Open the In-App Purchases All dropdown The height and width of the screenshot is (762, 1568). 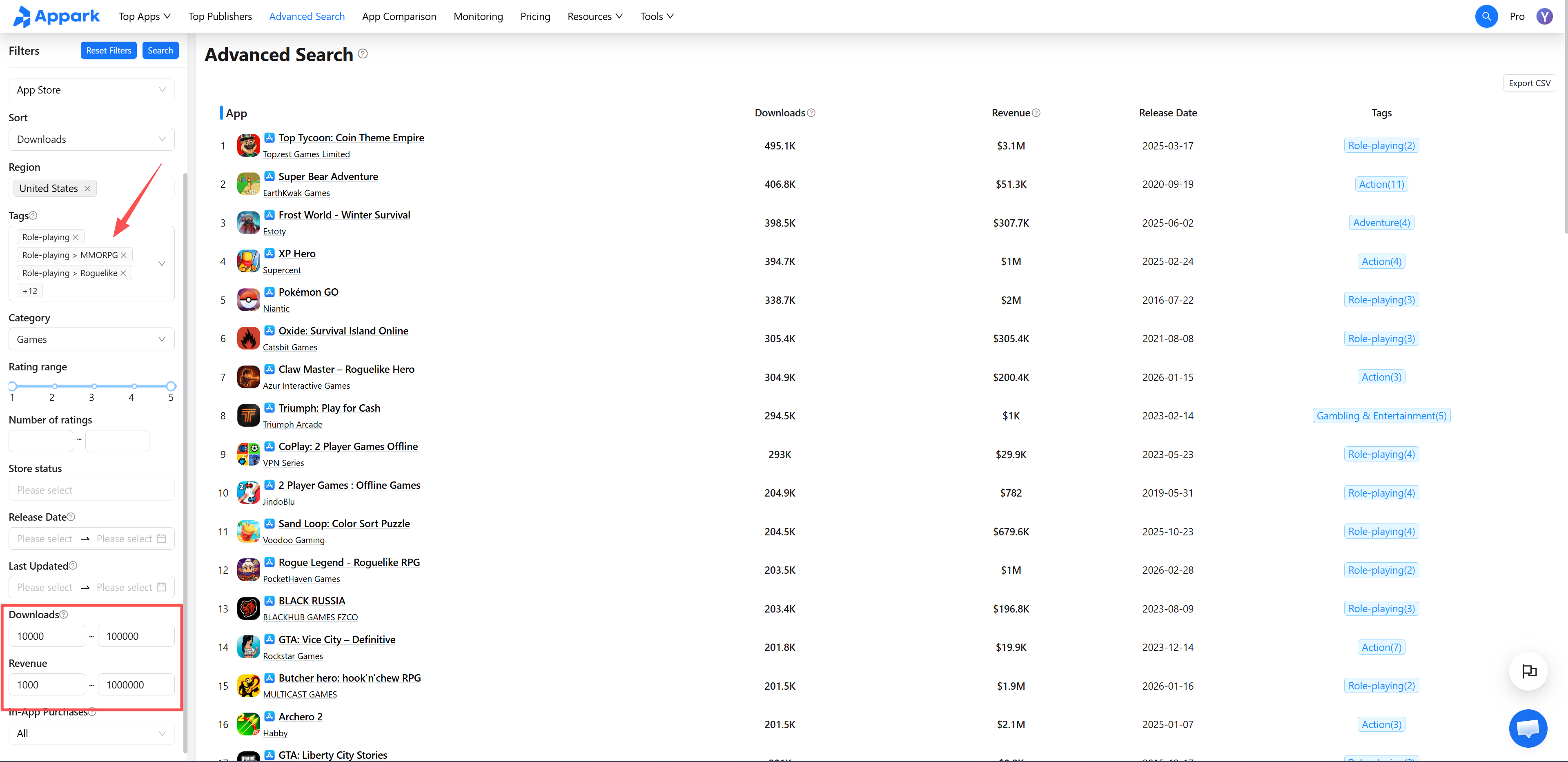pos(91,733)
